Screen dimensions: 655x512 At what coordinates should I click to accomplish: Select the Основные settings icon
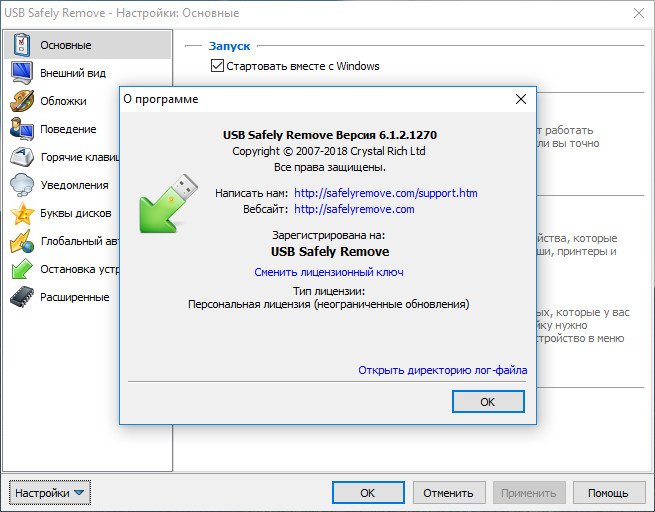click(x=21, y=45)
